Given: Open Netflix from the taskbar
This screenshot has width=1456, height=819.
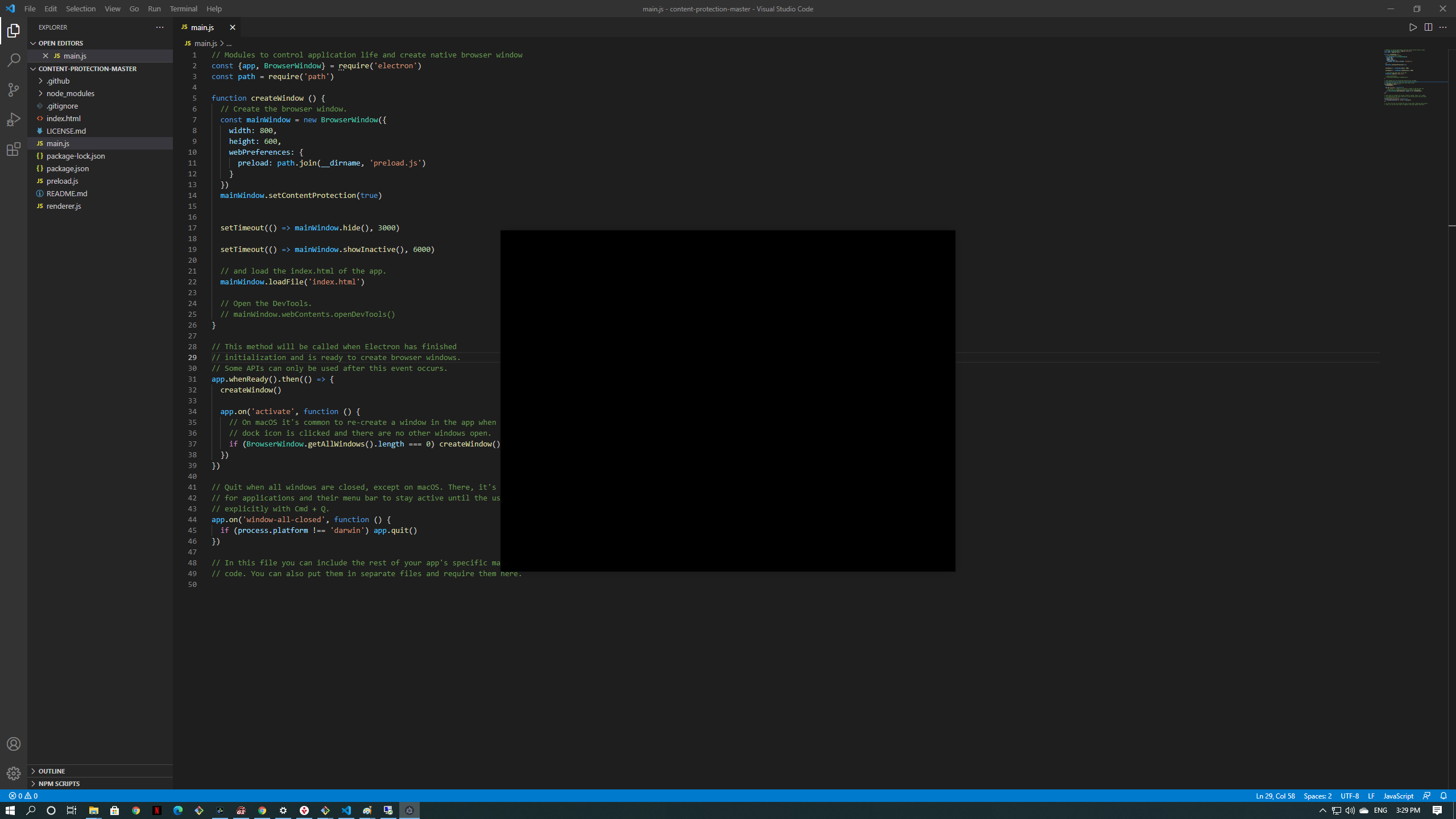Looking at the screenshot, I should [157, 810].
